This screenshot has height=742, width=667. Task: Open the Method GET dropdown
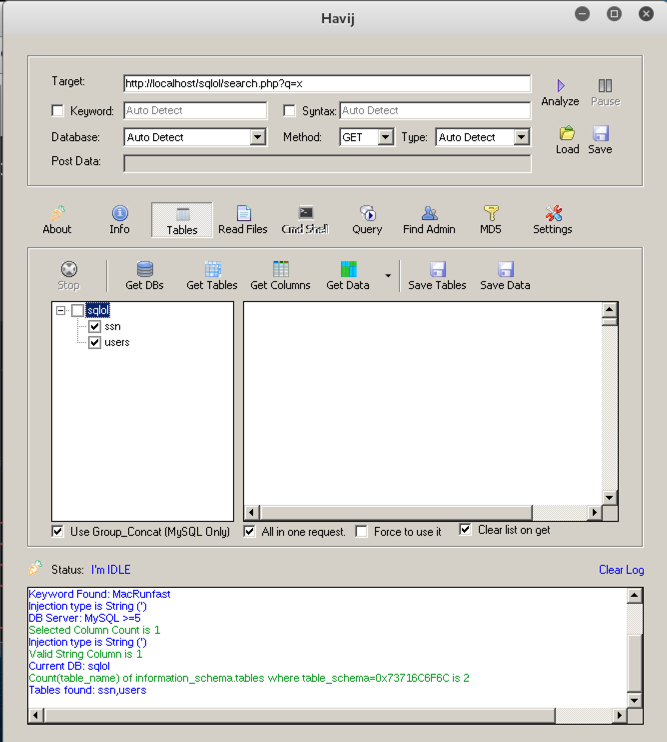click(x=386, y=137)
